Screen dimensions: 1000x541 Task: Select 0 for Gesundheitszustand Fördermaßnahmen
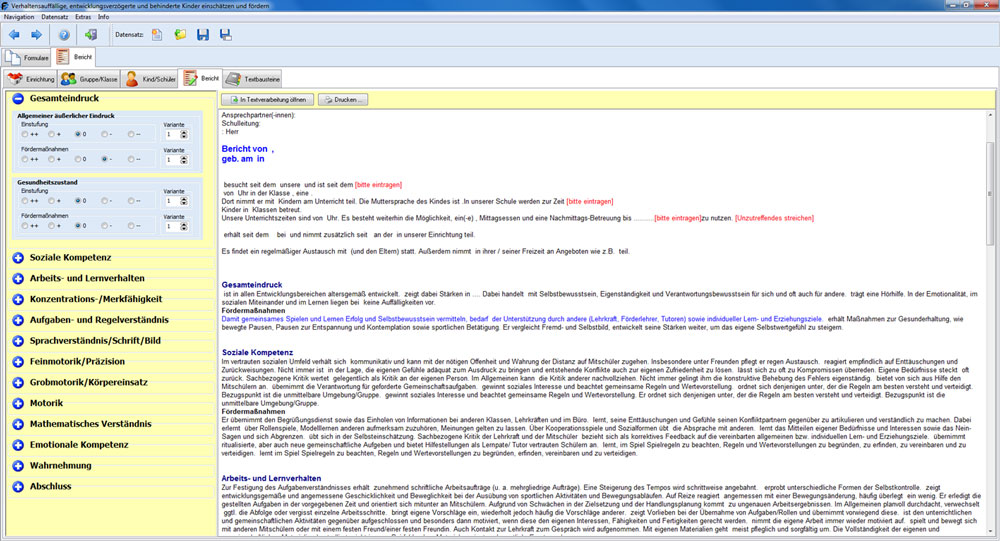tap(78, 225)
